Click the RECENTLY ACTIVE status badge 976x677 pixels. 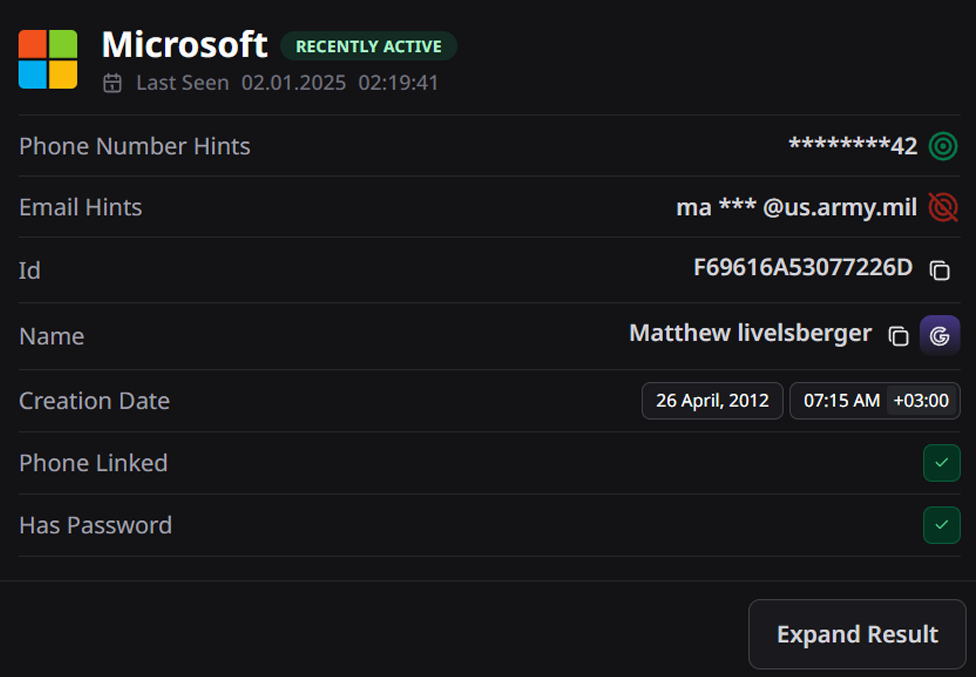pos(368,47)
